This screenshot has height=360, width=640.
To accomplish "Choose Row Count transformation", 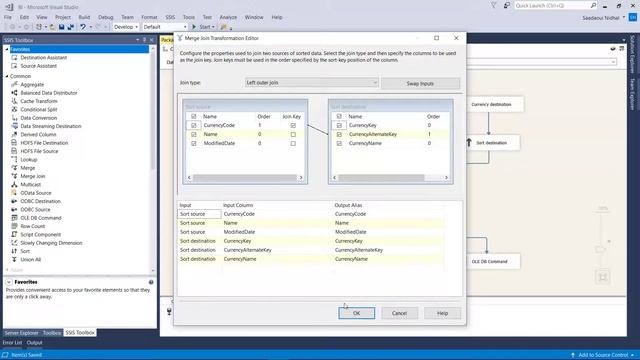I will (x=33, y=226).
